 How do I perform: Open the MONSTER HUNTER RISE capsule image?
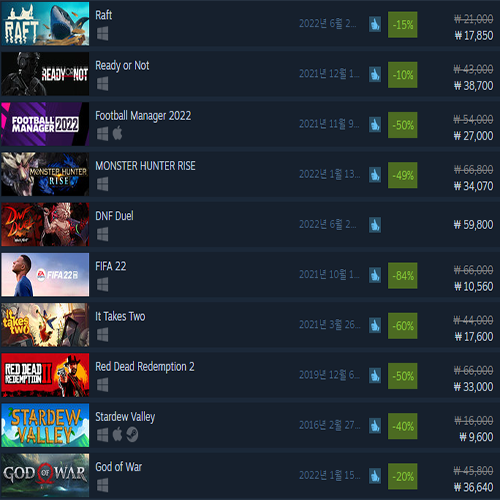(45, 174)
